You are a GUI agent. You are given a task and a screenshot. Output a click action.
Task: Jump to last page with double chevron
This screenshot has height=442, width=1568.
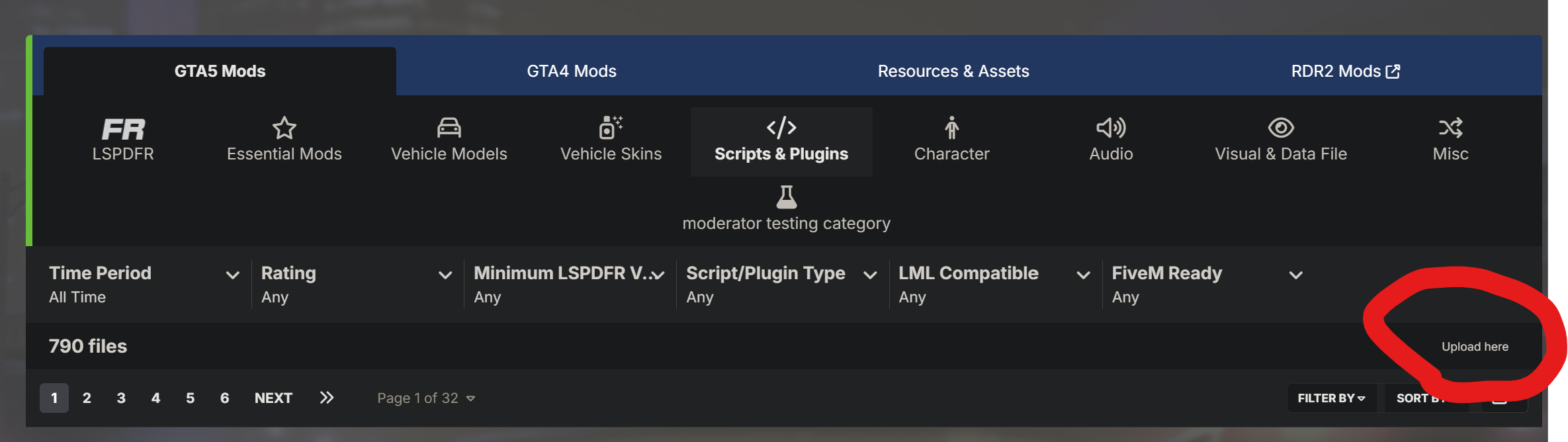327,398
